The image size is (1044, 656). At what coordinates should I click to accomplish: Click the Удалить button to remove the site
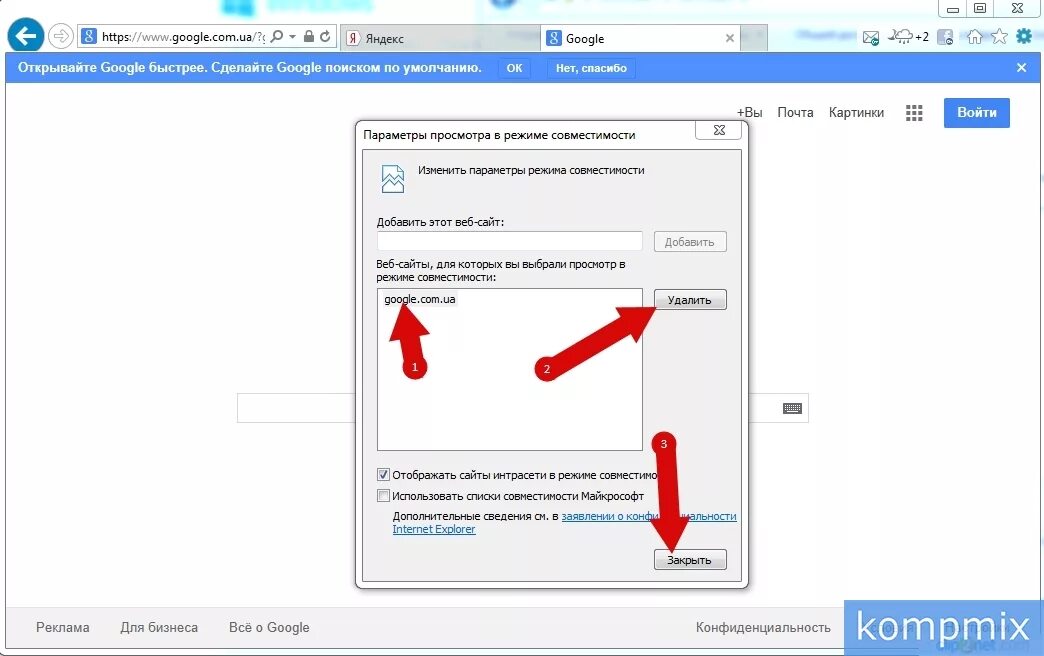[690, 299]
